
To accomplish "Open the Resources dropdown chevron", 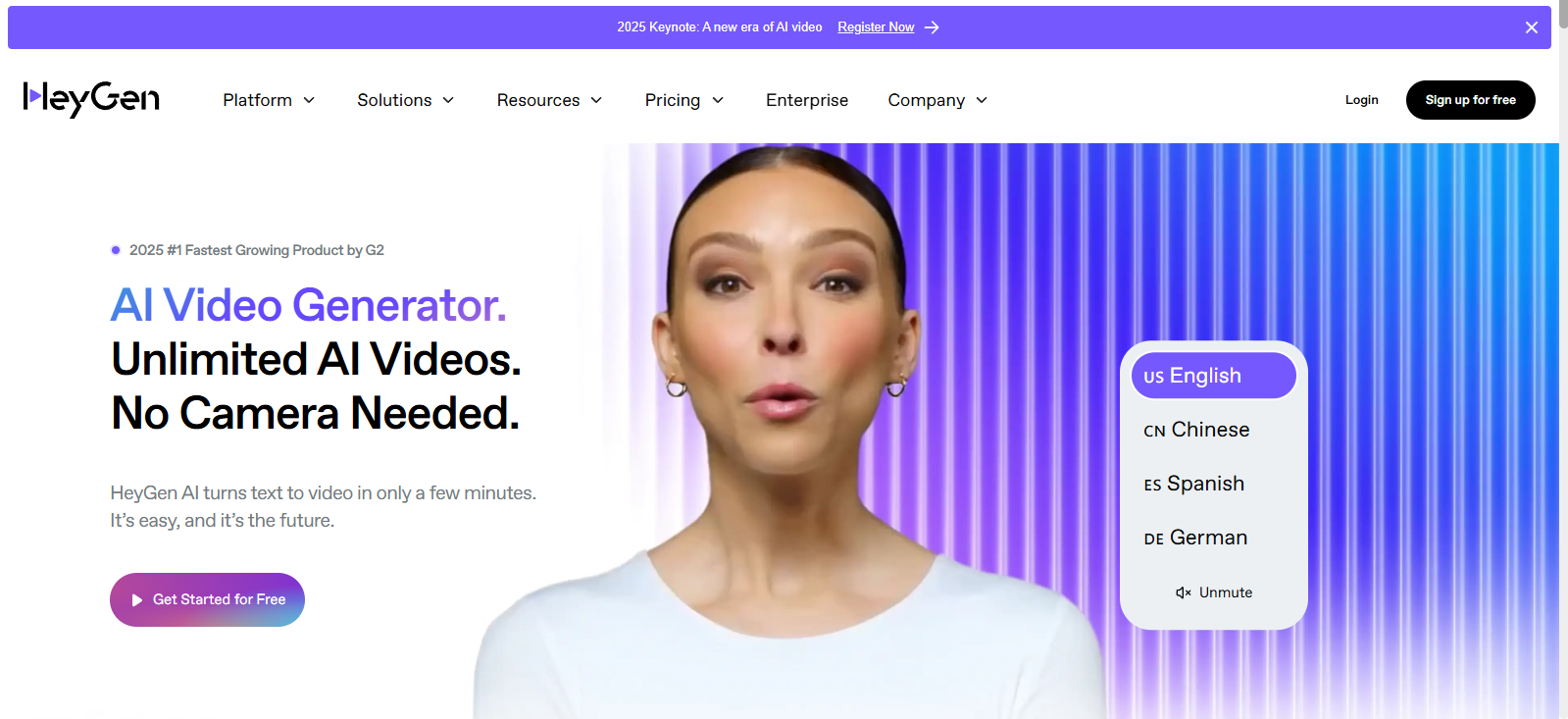I will (596, 100).
